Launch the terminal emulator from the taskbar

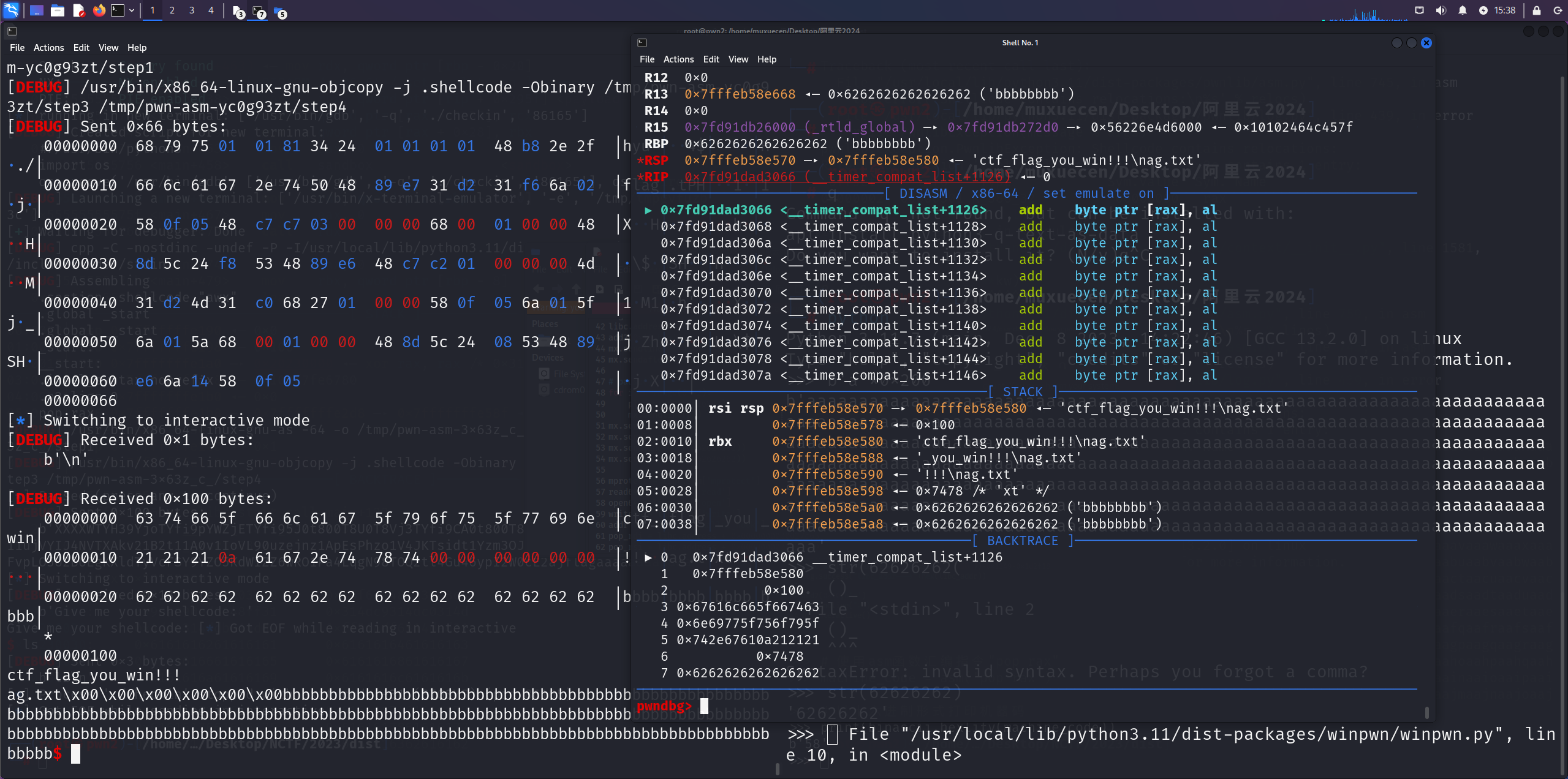118,10
